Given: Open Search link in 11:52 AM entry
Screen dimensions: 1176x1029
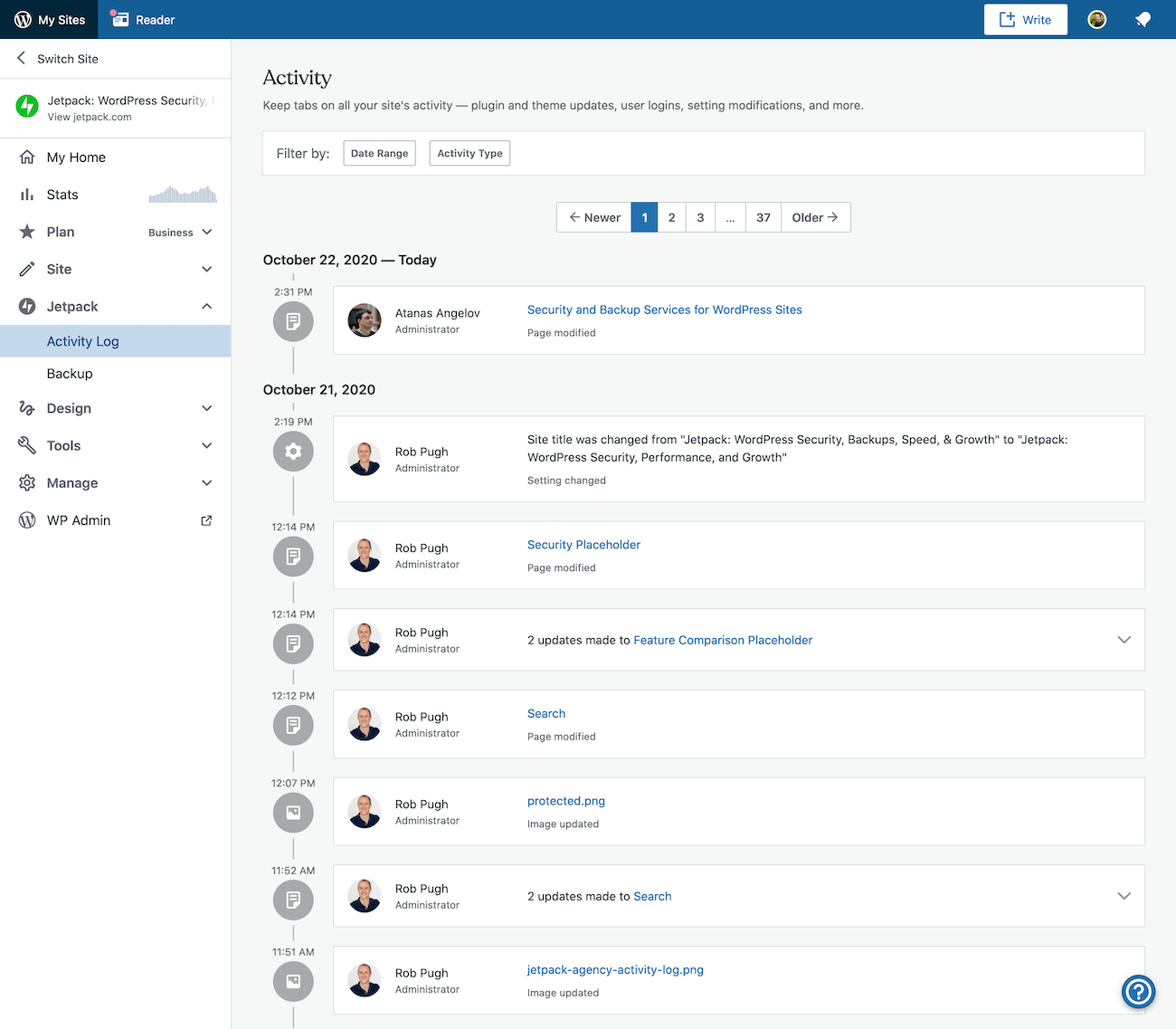Looking at the screenshot, I should 652,896.
